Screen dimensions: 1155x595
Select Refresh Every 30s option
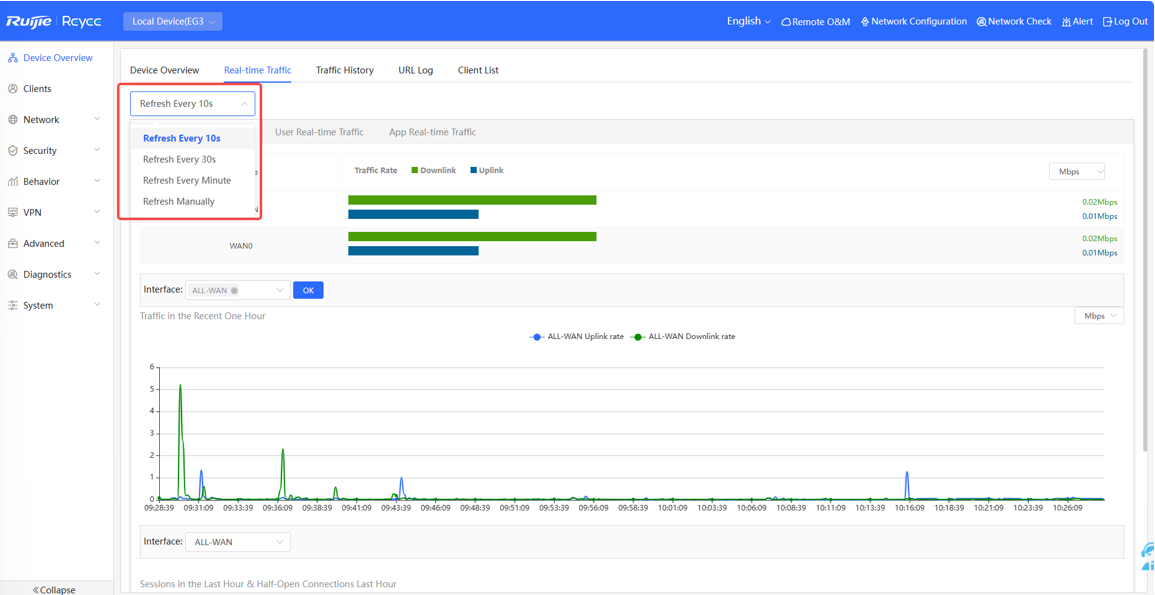[x=180, y=160]
